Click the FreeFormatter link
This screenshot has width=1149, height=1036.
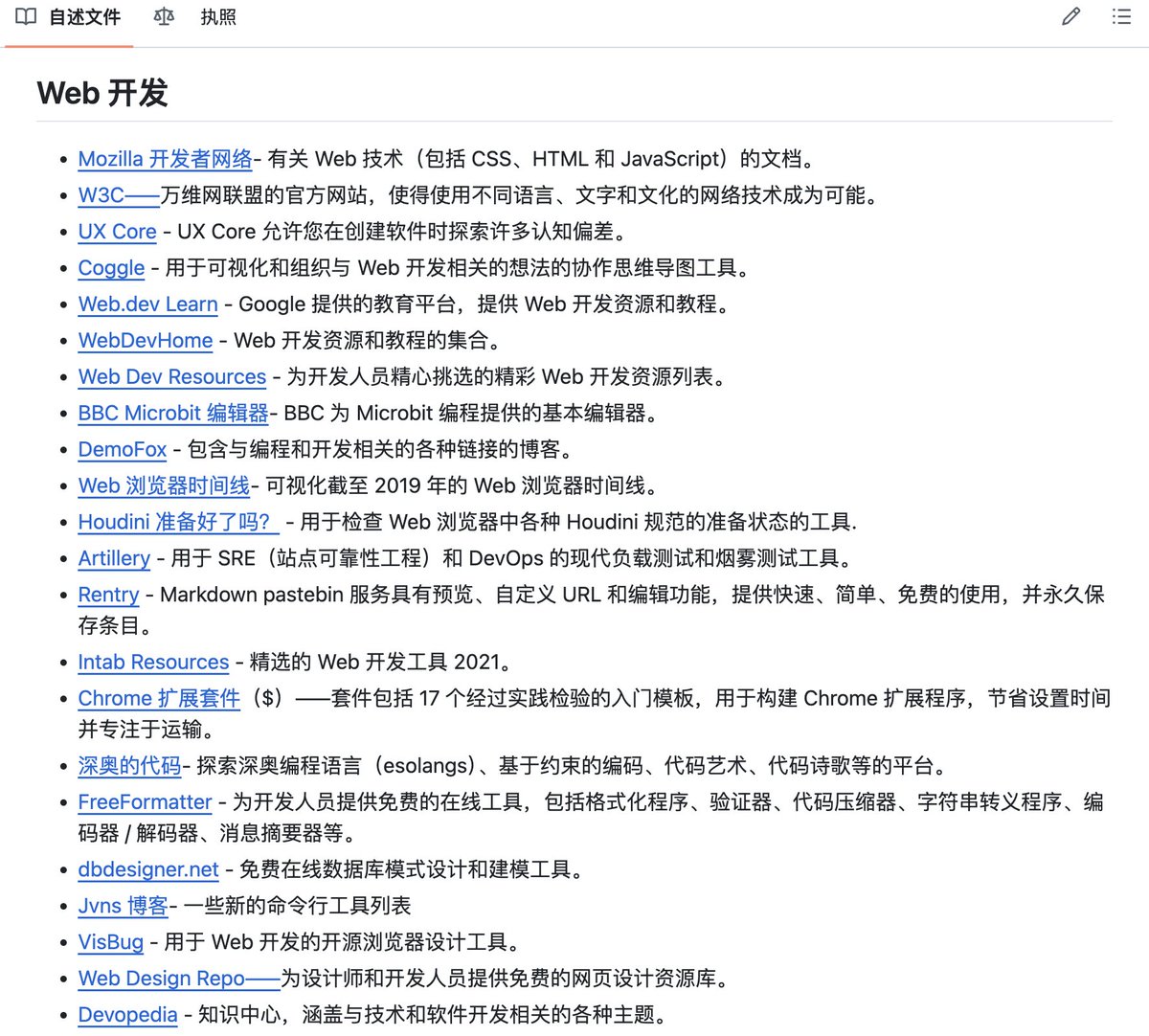[144, 802]
